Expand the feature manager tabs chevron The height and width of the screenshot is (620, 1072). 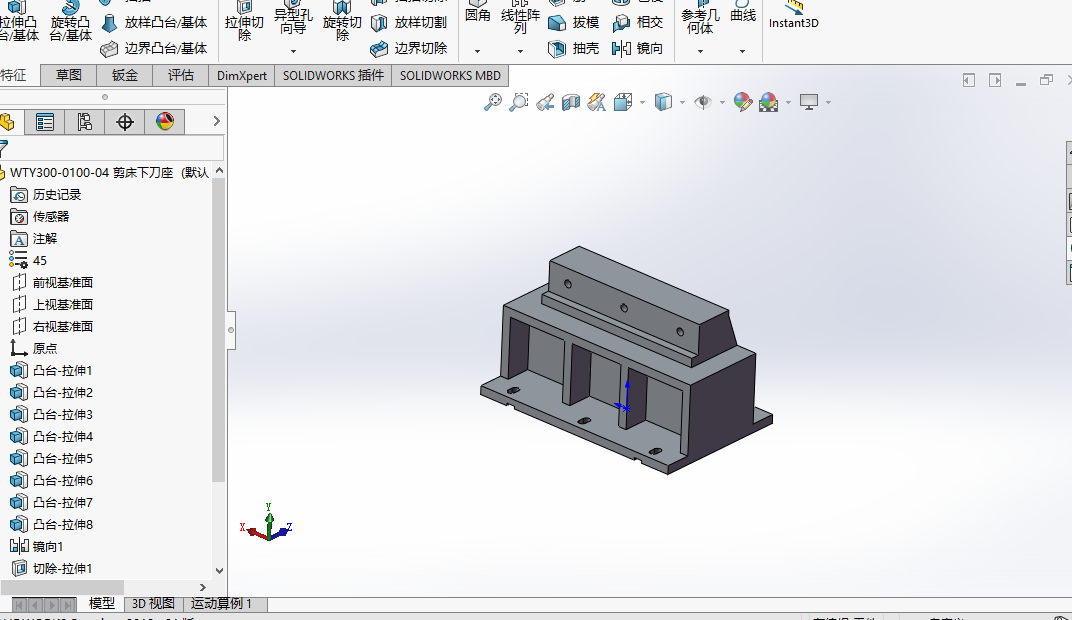[217, 122]
